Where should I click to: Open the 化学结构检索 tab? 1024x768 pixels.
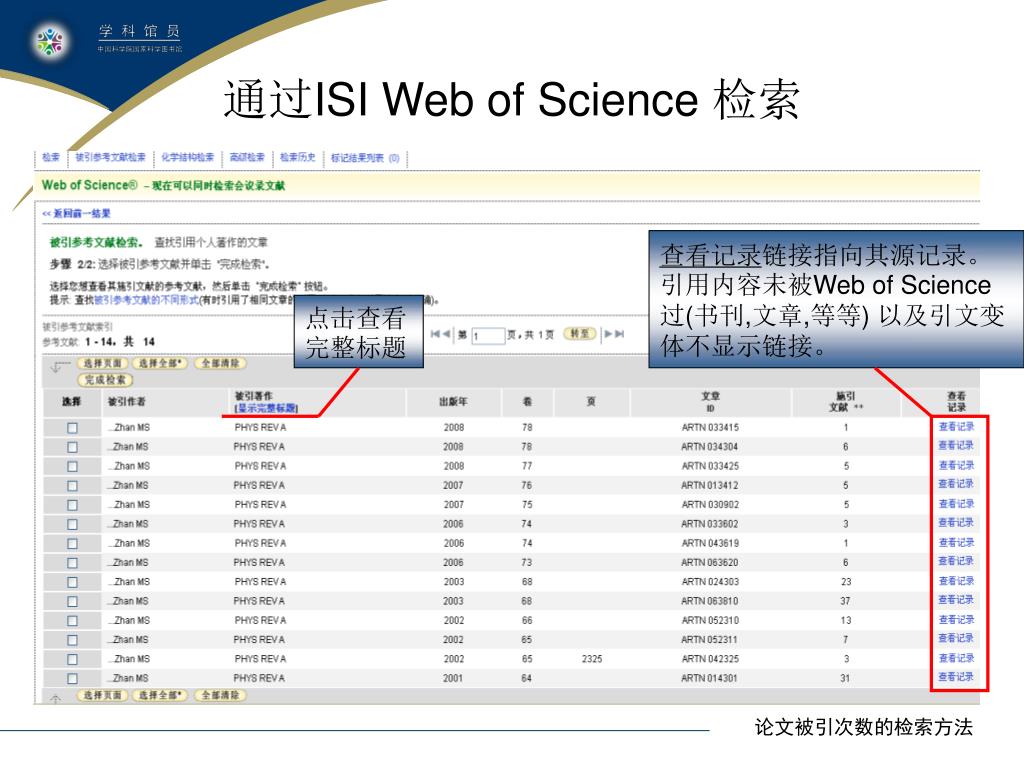point(188,157)
